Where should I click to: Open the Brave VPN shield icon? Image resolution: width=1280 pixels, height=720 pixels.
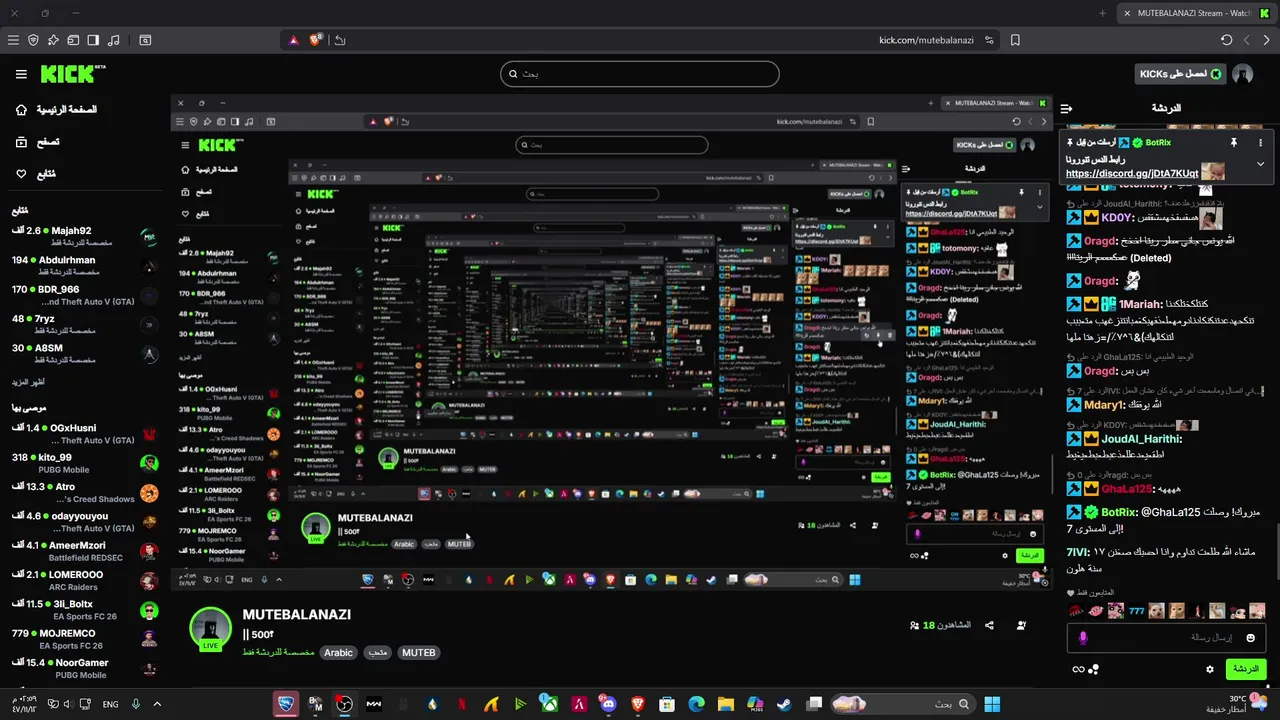tap(33, 40)
